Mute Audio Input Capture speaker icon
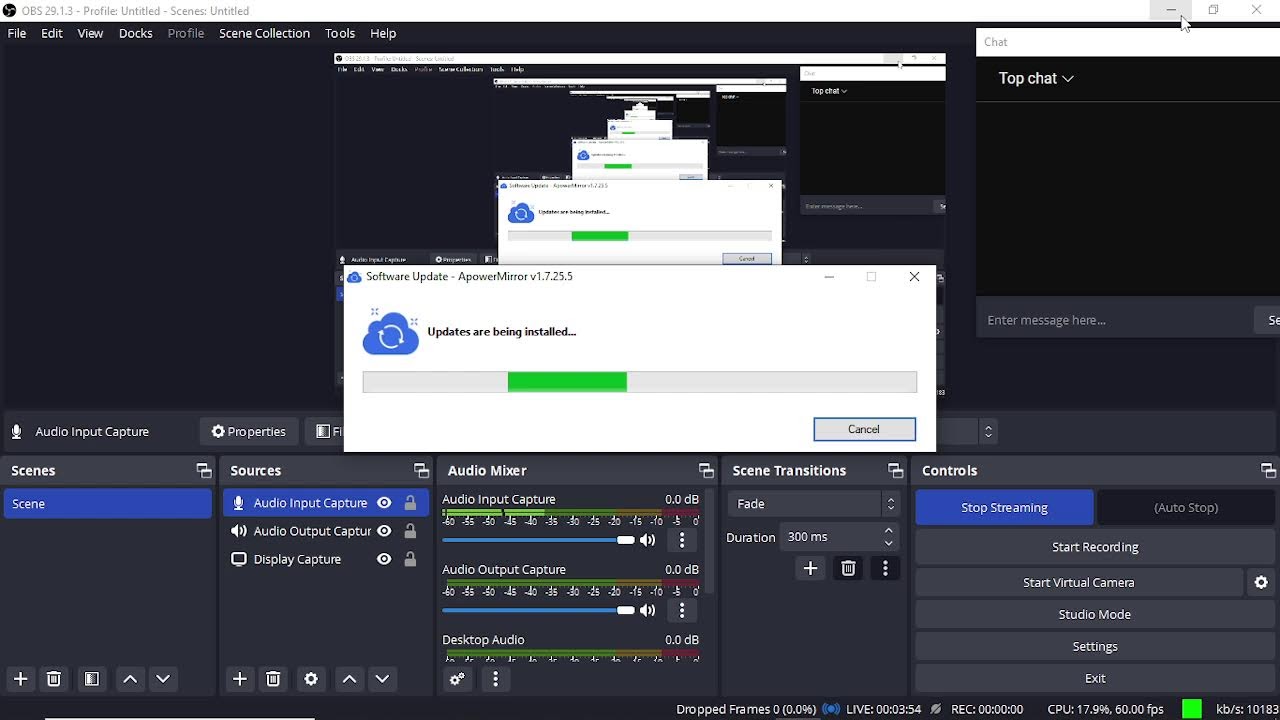The height and width of the screenshot is (720, 1280). 648,540
